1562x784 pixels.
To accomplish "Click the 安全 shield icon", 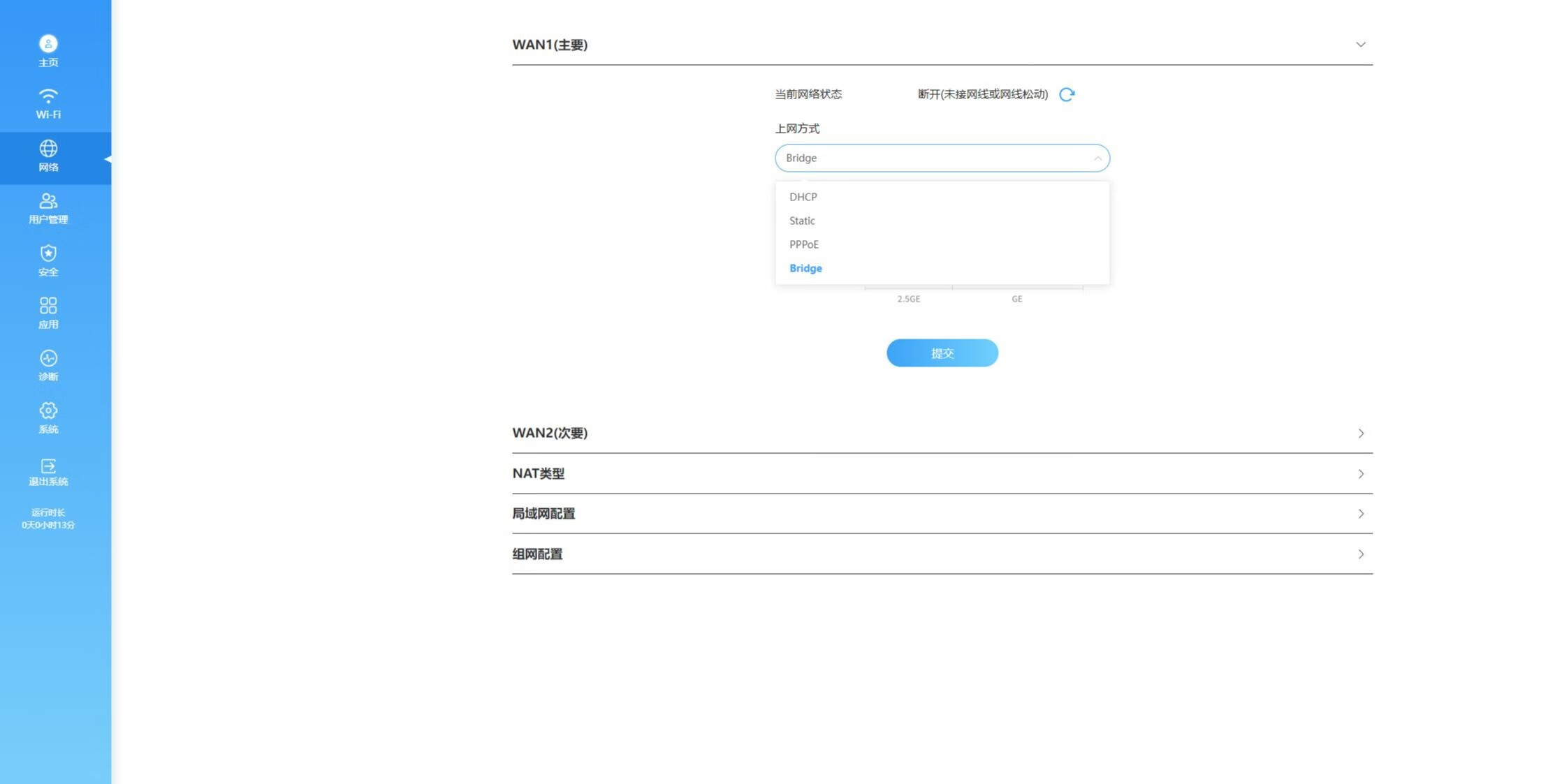I will pyautogui.click(x=48, y=253).
